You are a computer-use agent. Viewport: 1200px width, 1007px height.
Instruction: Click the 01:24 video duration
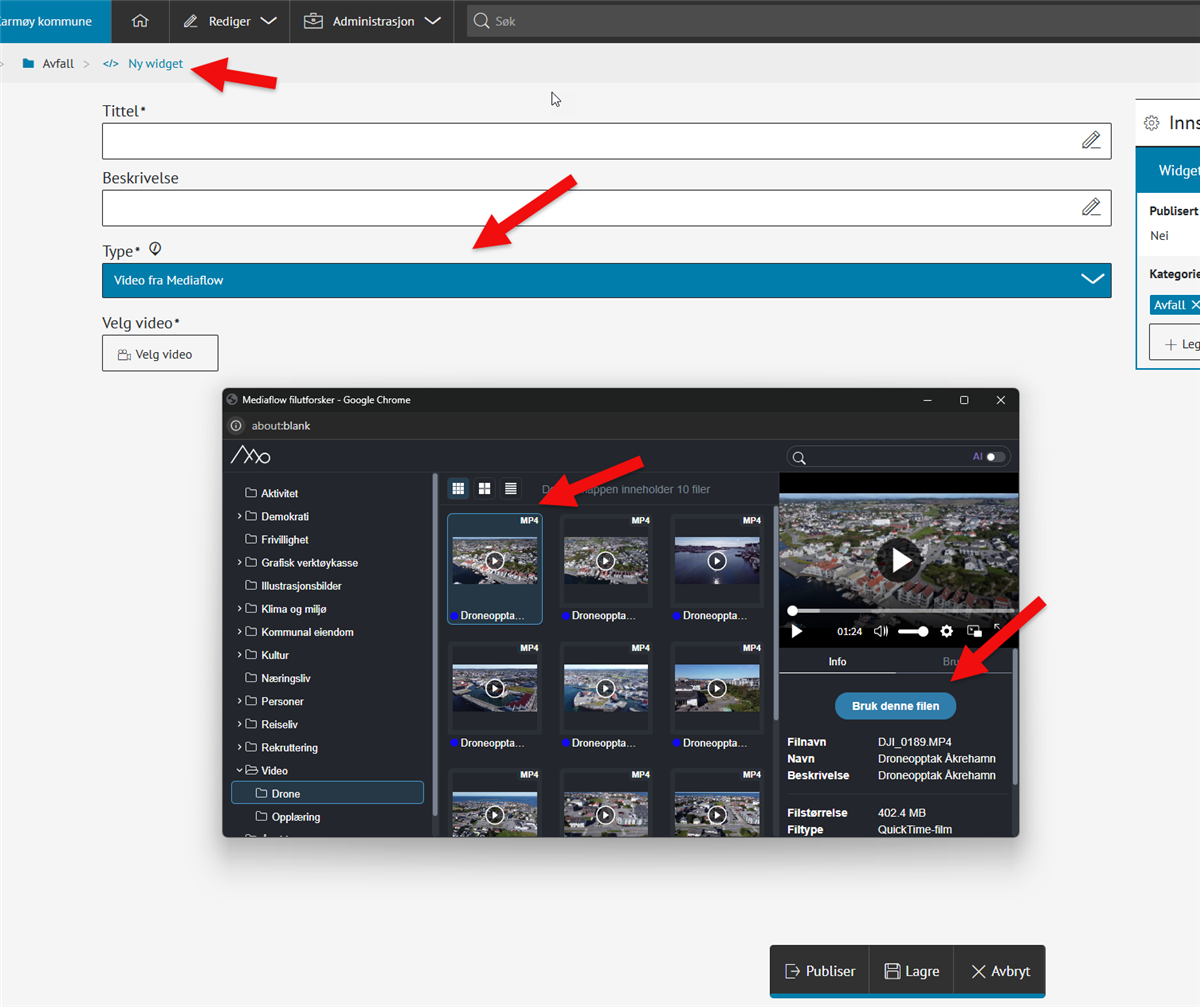pyautogui.click(x=849, y=631)
